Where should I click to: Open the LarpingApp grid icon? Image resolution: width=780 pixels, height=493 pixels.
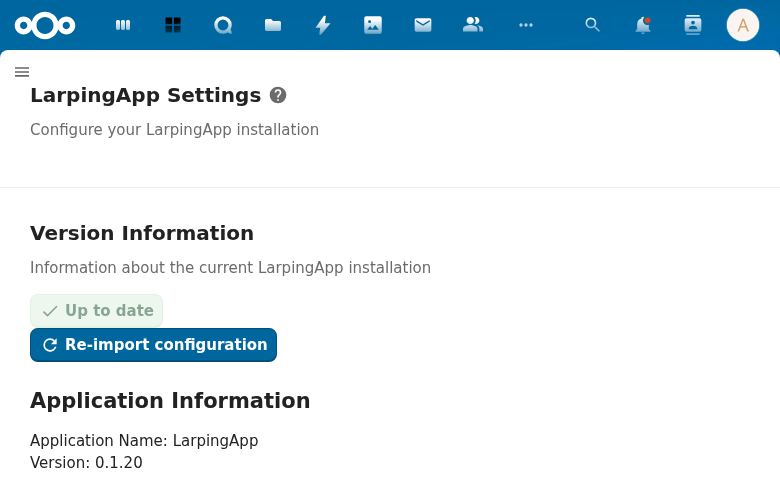point(173,25)
